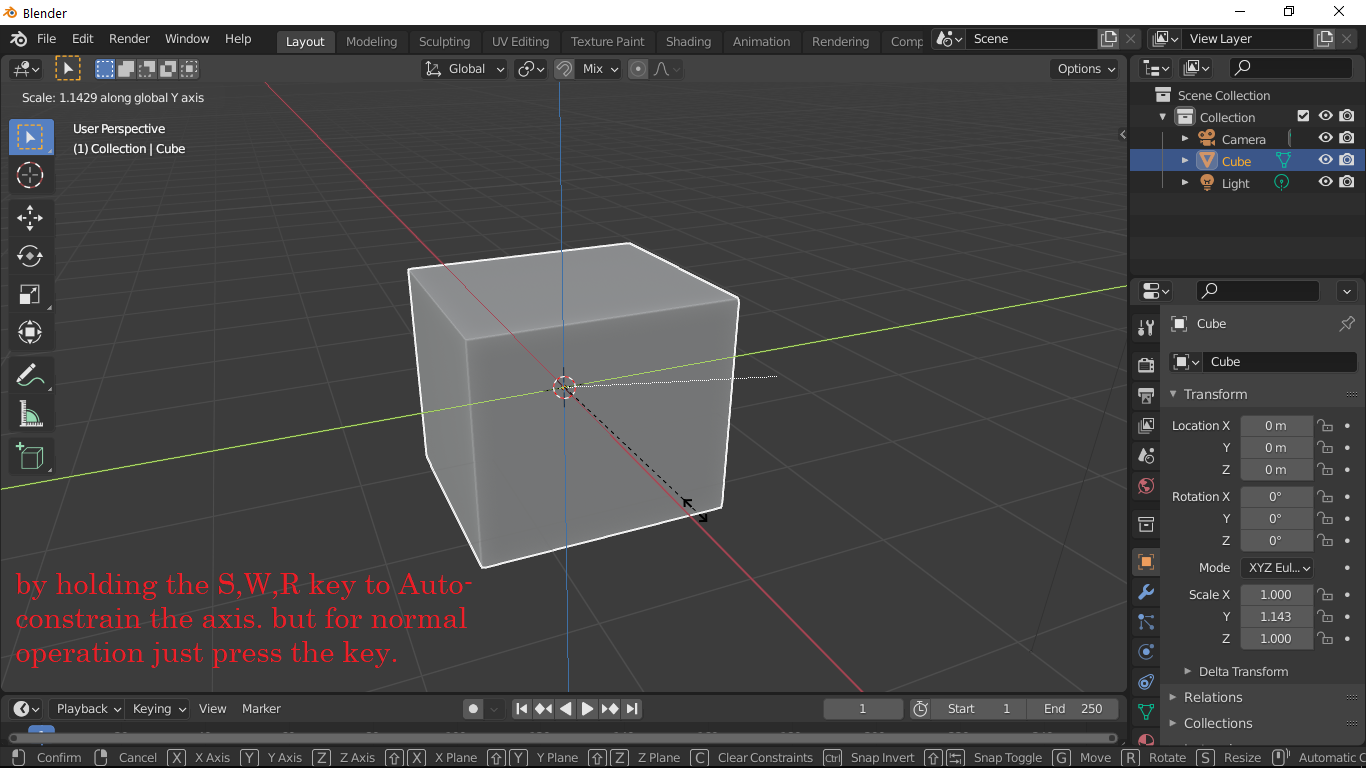The width and height of the screenshot is (1366, 768).
Task: Open the World properties tab
Action: [1146, 486]
